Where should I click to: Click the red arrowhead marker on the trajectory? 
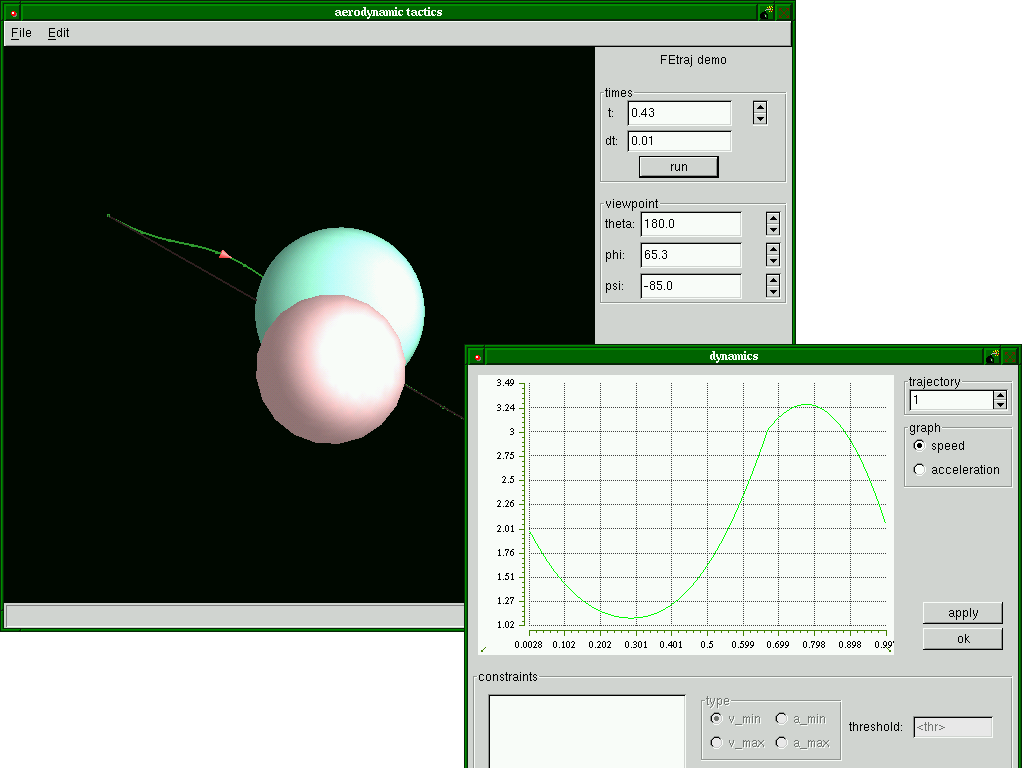point(226,255)
